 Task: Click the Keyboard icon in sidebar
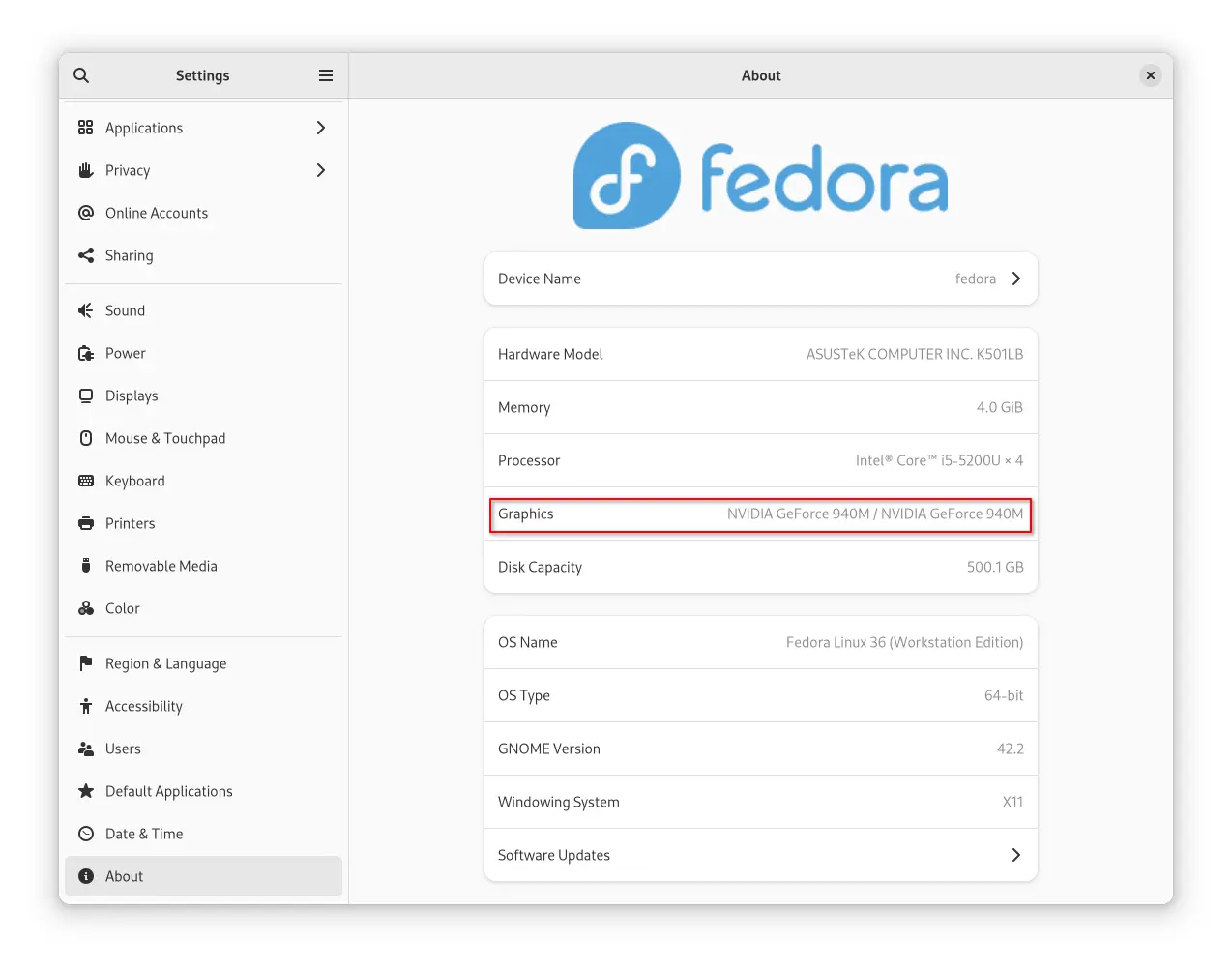pos(86,481)
